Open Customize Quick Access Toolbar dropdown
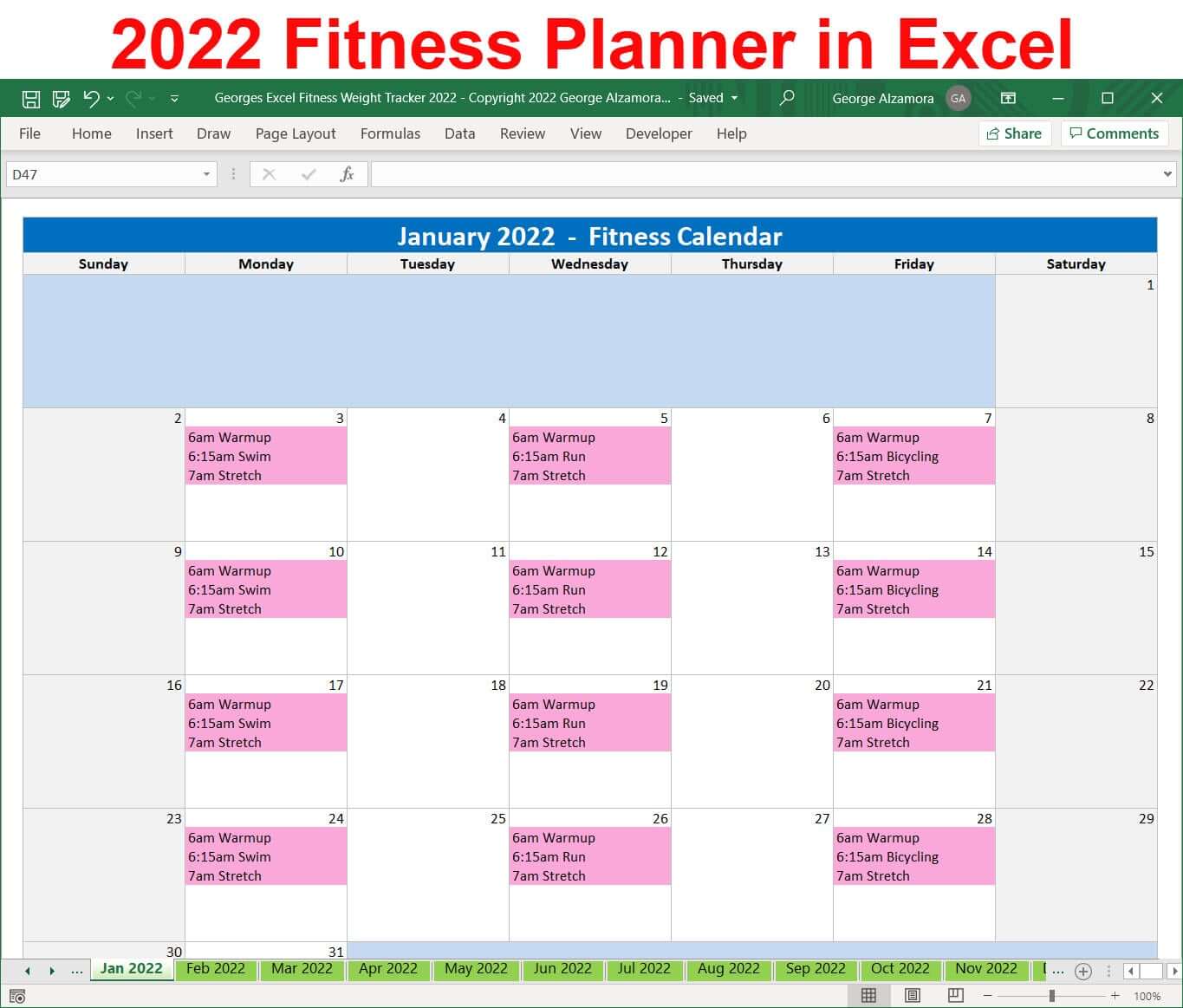 174,99
